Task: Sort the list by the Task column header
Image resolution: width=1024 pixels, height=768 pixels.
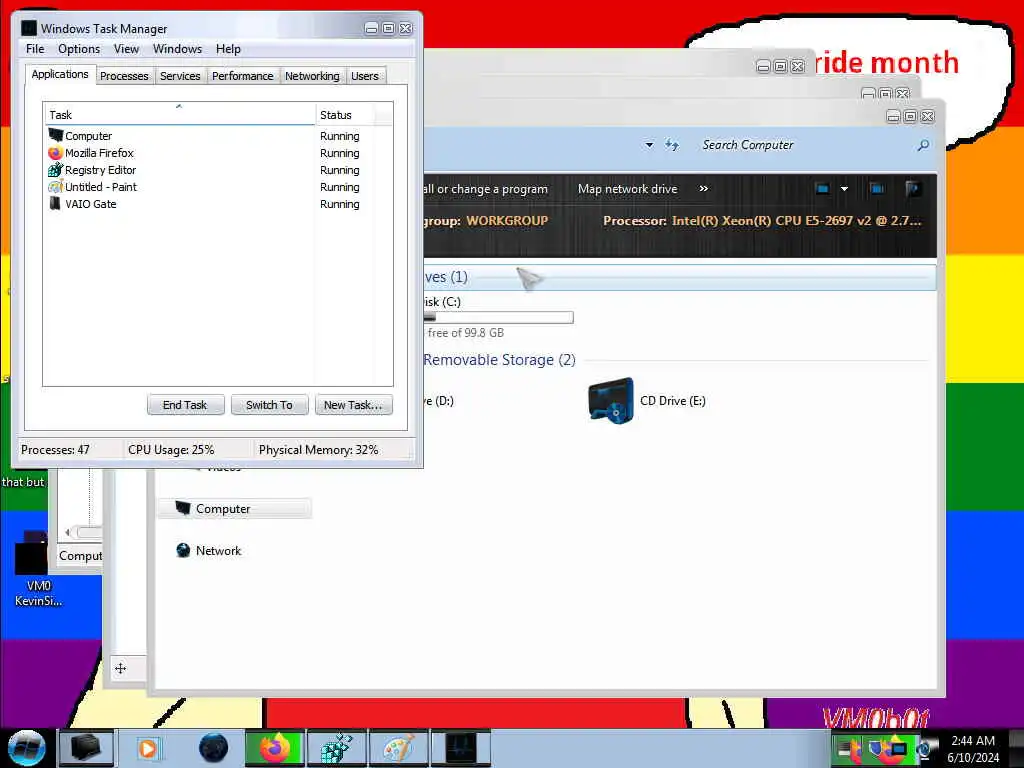Action: (x=180, y=115)
